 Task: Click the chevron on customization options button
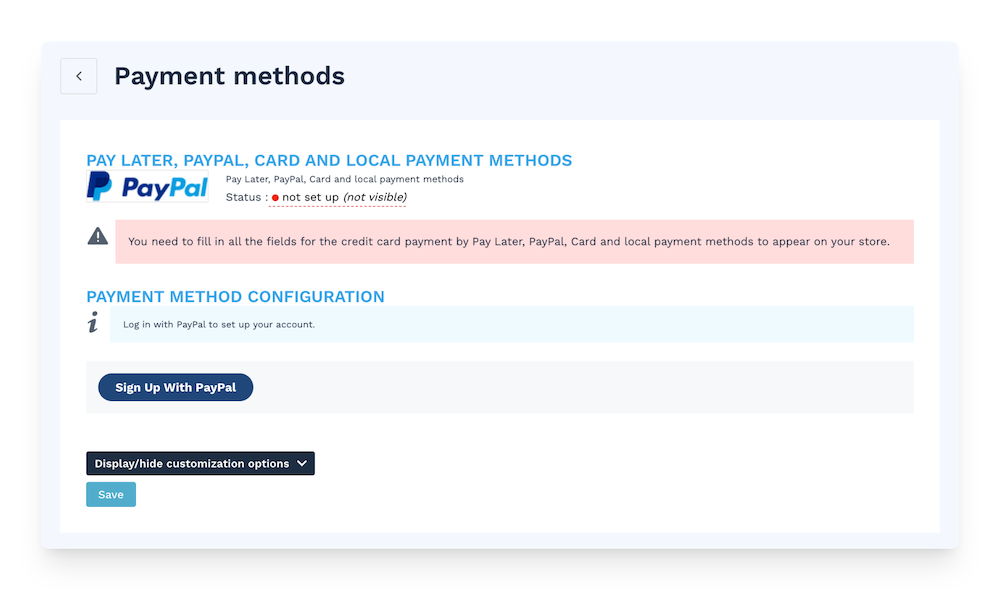tap(303, 463)
